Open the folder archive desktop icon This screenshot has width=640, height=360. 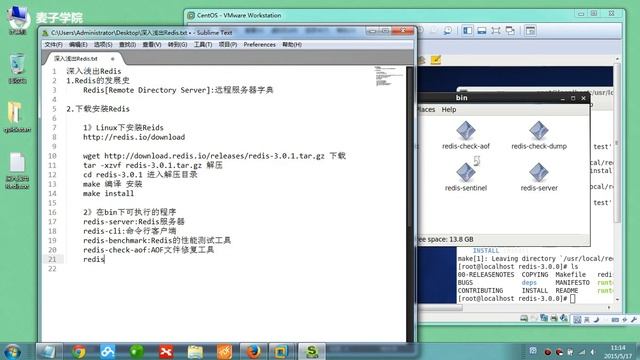pyautogui.click(x=17, y=117)
